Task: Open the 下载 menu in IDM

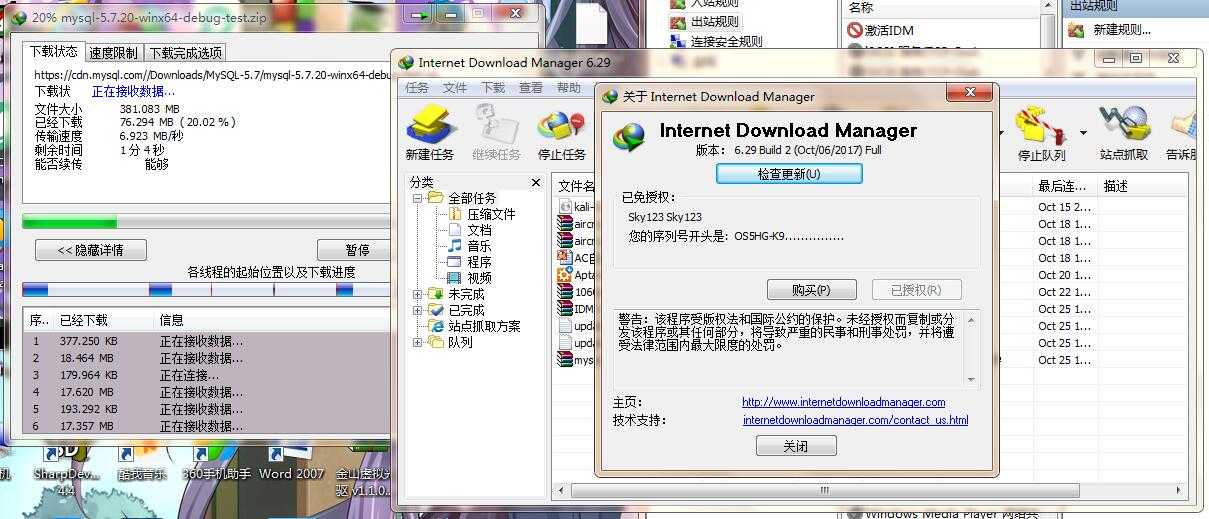Action: click(493, 88)
